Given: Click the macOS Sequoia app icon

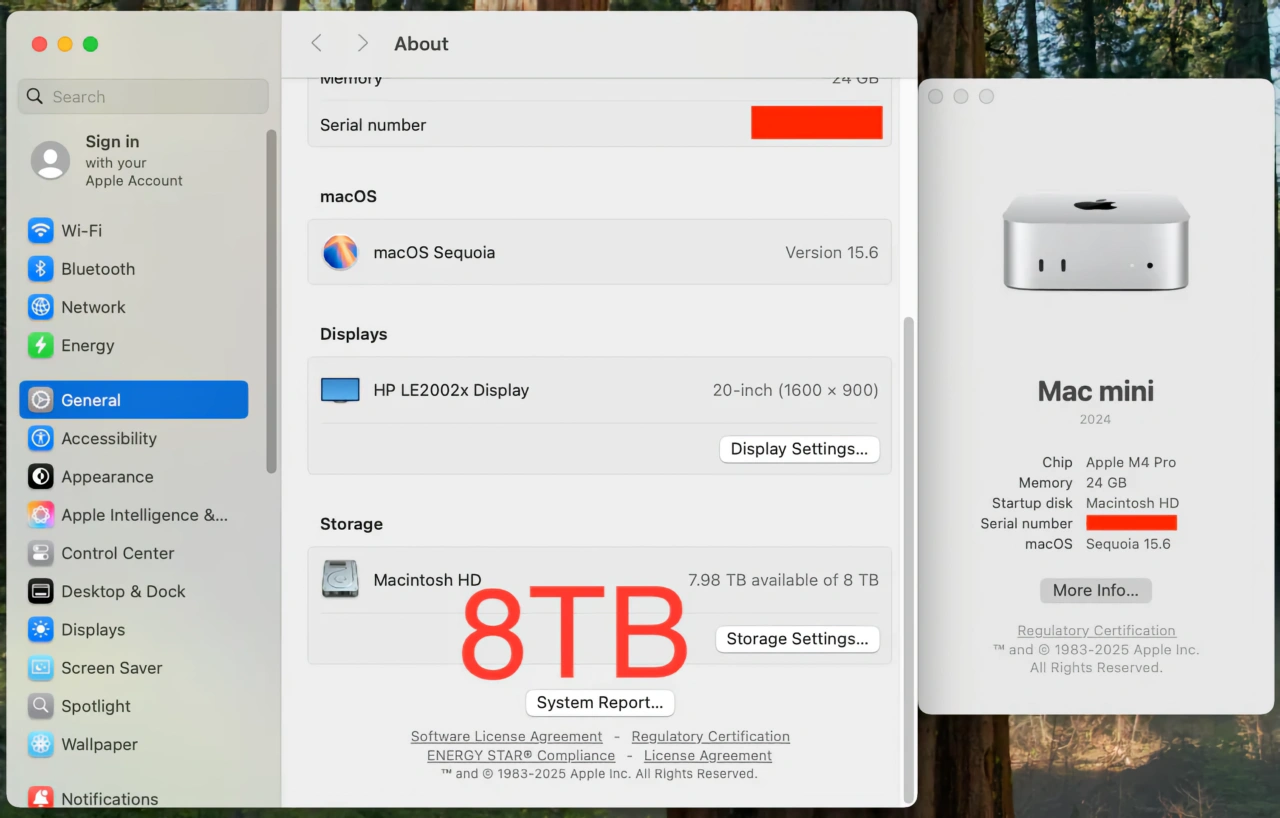Looking at the screenshot, I should tap(340, 252).
